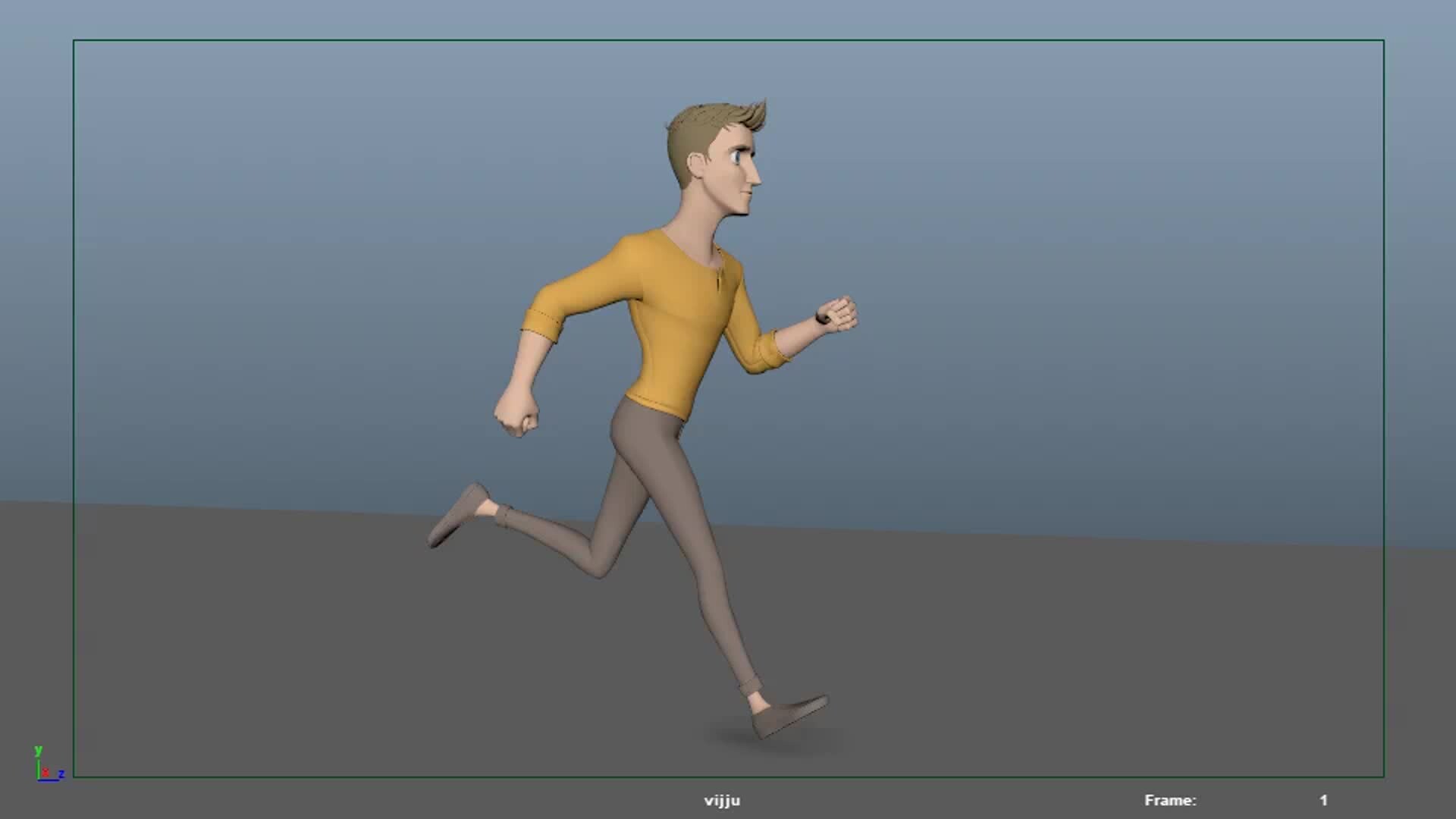Click the black wristwatch on front arm

pyautogui.click(x=822, y=318)
